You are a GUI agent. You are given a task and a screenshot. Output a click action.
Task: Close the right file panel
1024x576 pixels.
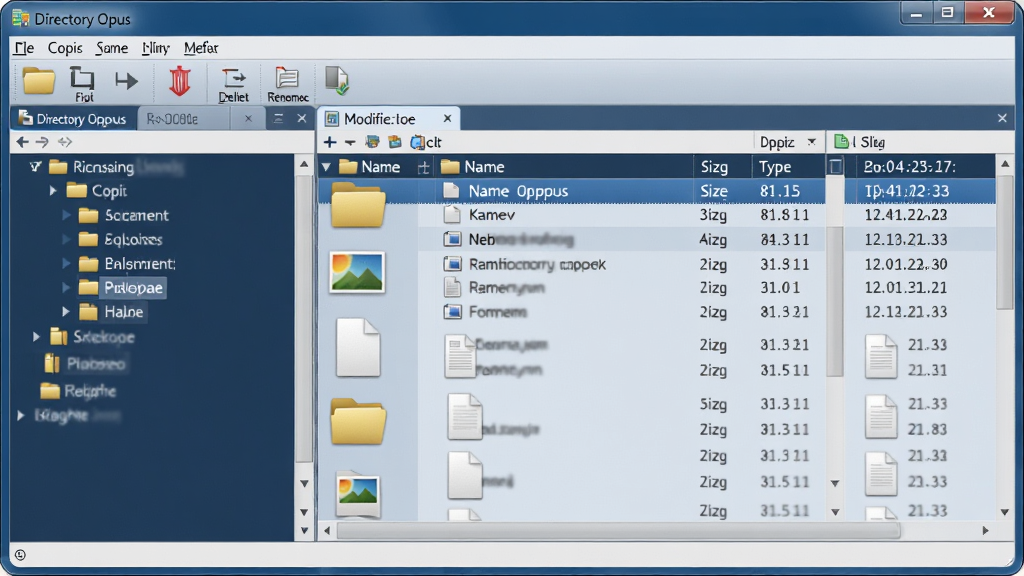1002,118
